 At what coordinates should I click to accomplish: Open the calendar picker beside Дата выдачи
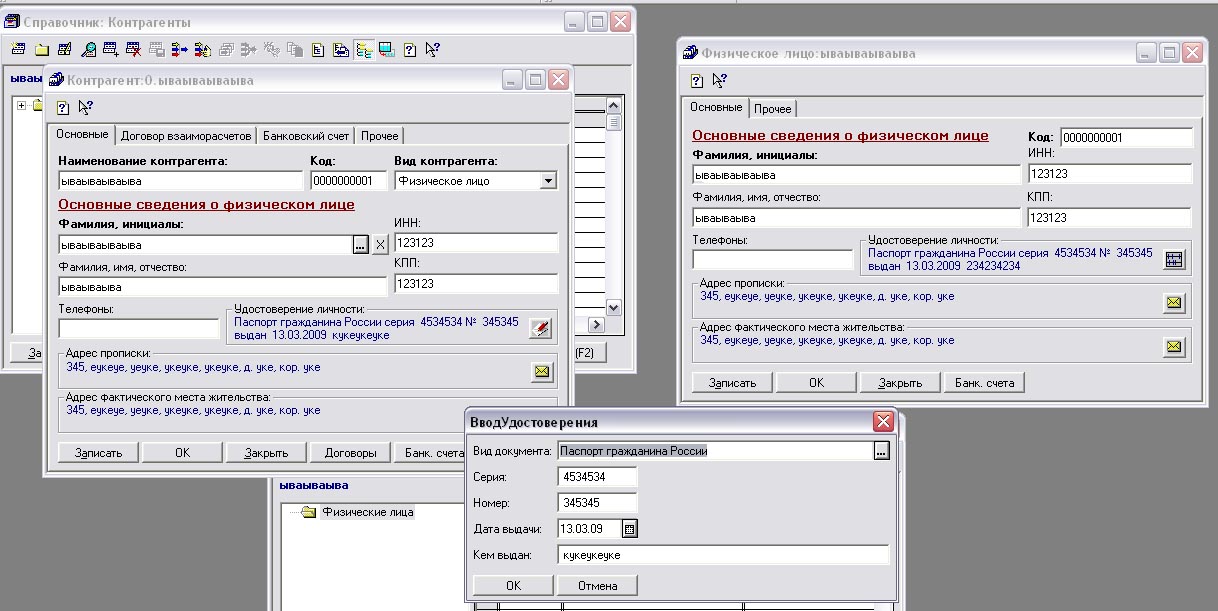630,529
